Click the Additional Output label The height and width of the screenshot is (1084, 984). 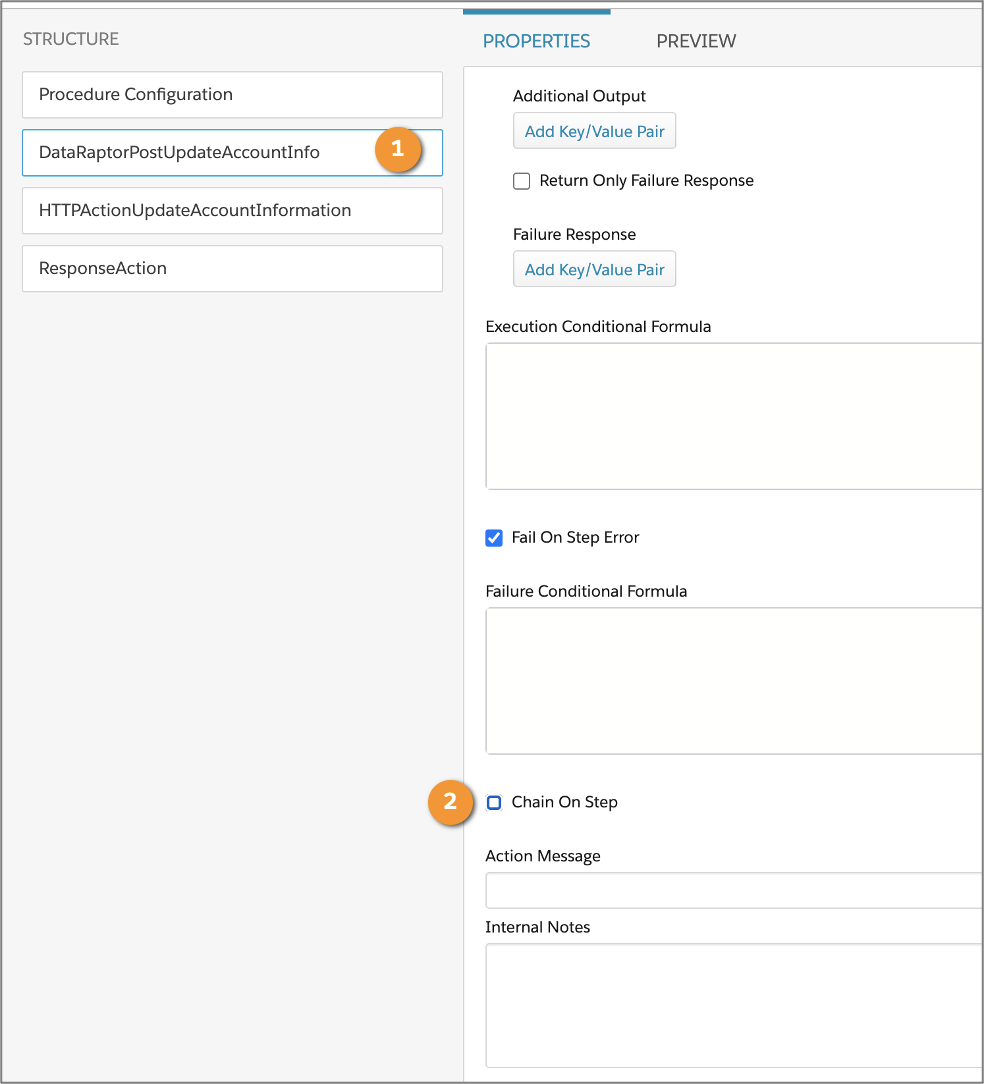click(579, 96)
